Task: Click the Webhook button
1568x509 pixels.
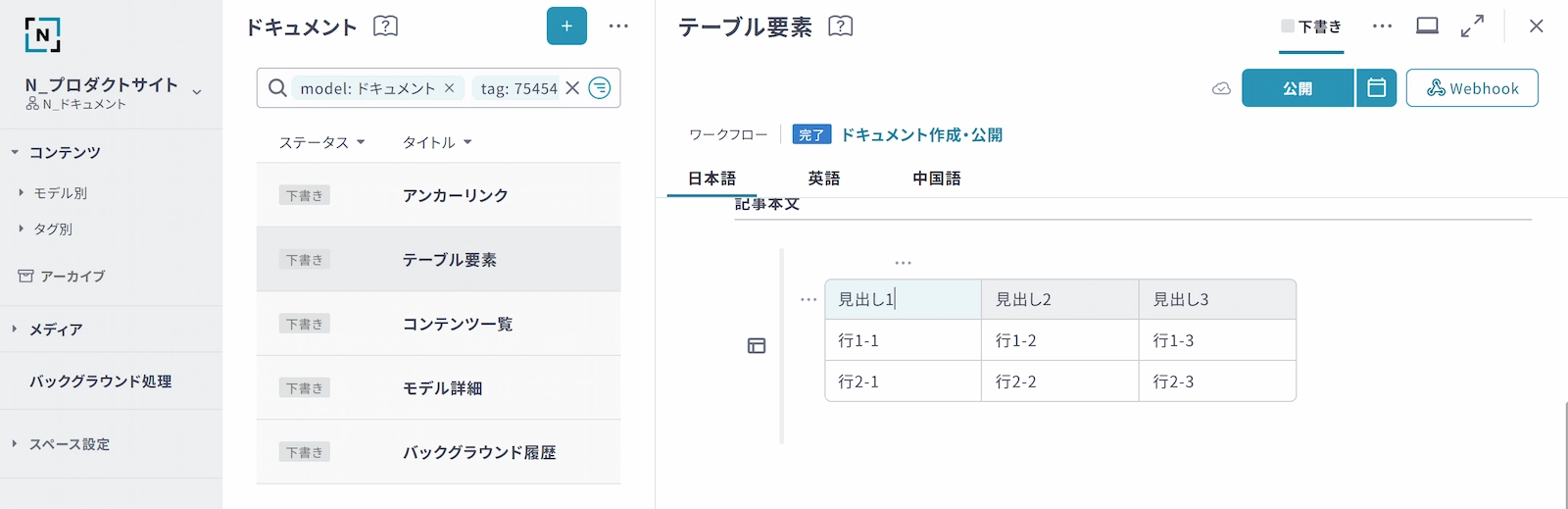Action: pos(1471,88)
